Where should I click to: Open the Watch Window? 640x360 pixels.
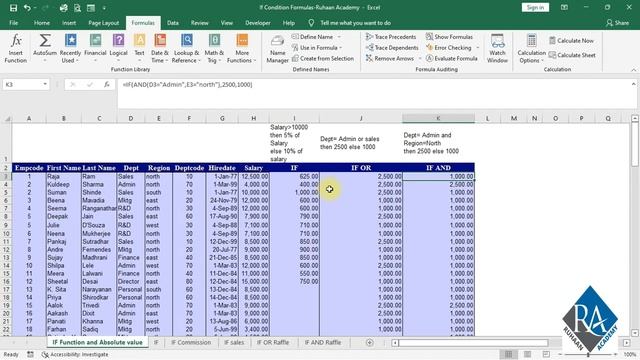497,49
